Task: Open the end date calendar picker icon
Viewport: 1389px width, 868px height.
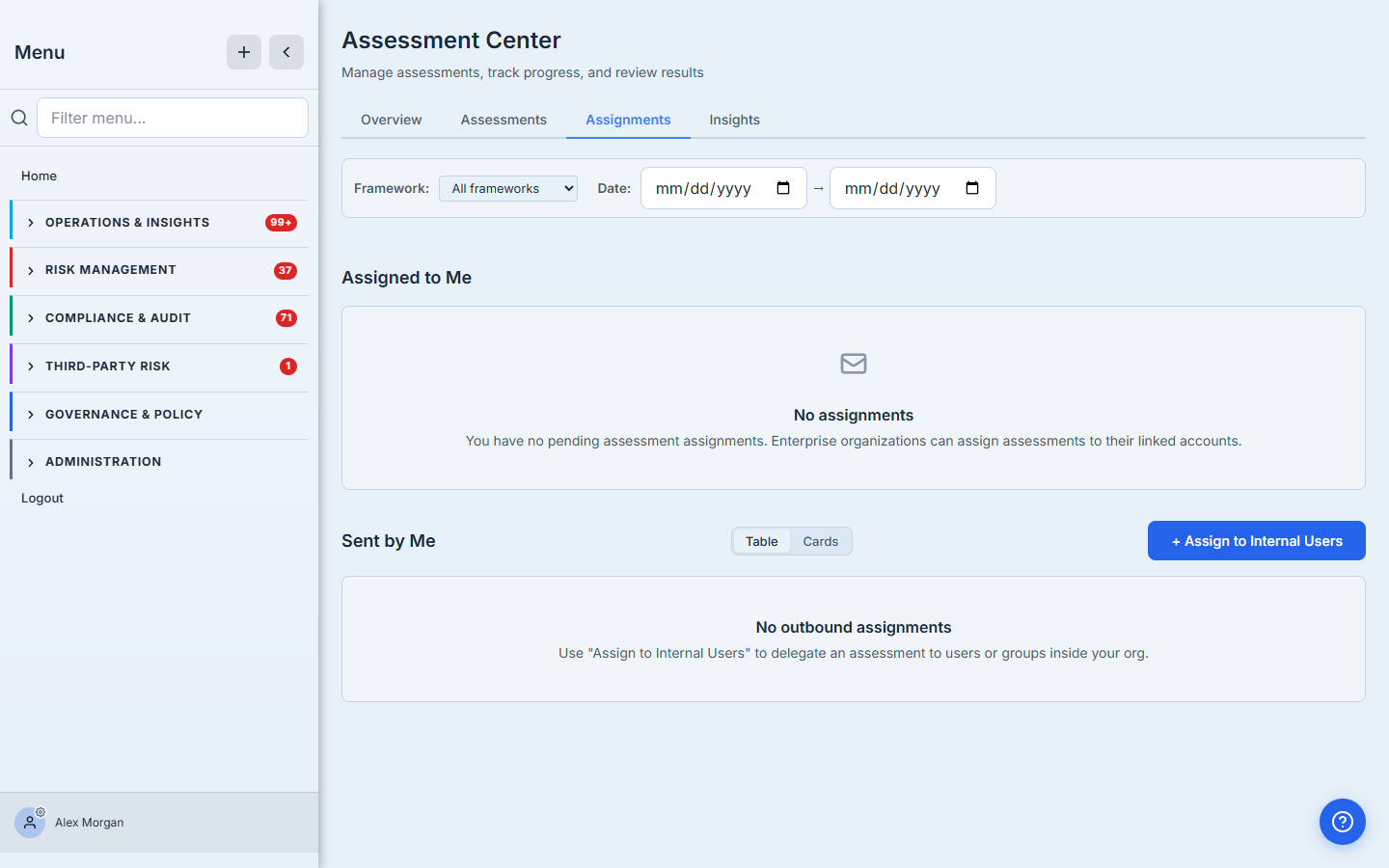Action: (x=972, y=188)
